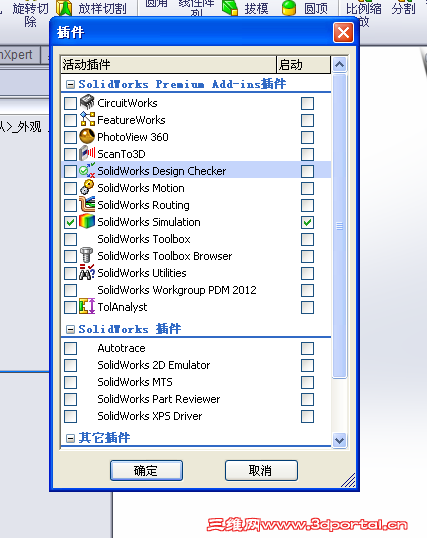
Task: Select the SolidWorks XPS Driver text
Action: tap(150, 416)
